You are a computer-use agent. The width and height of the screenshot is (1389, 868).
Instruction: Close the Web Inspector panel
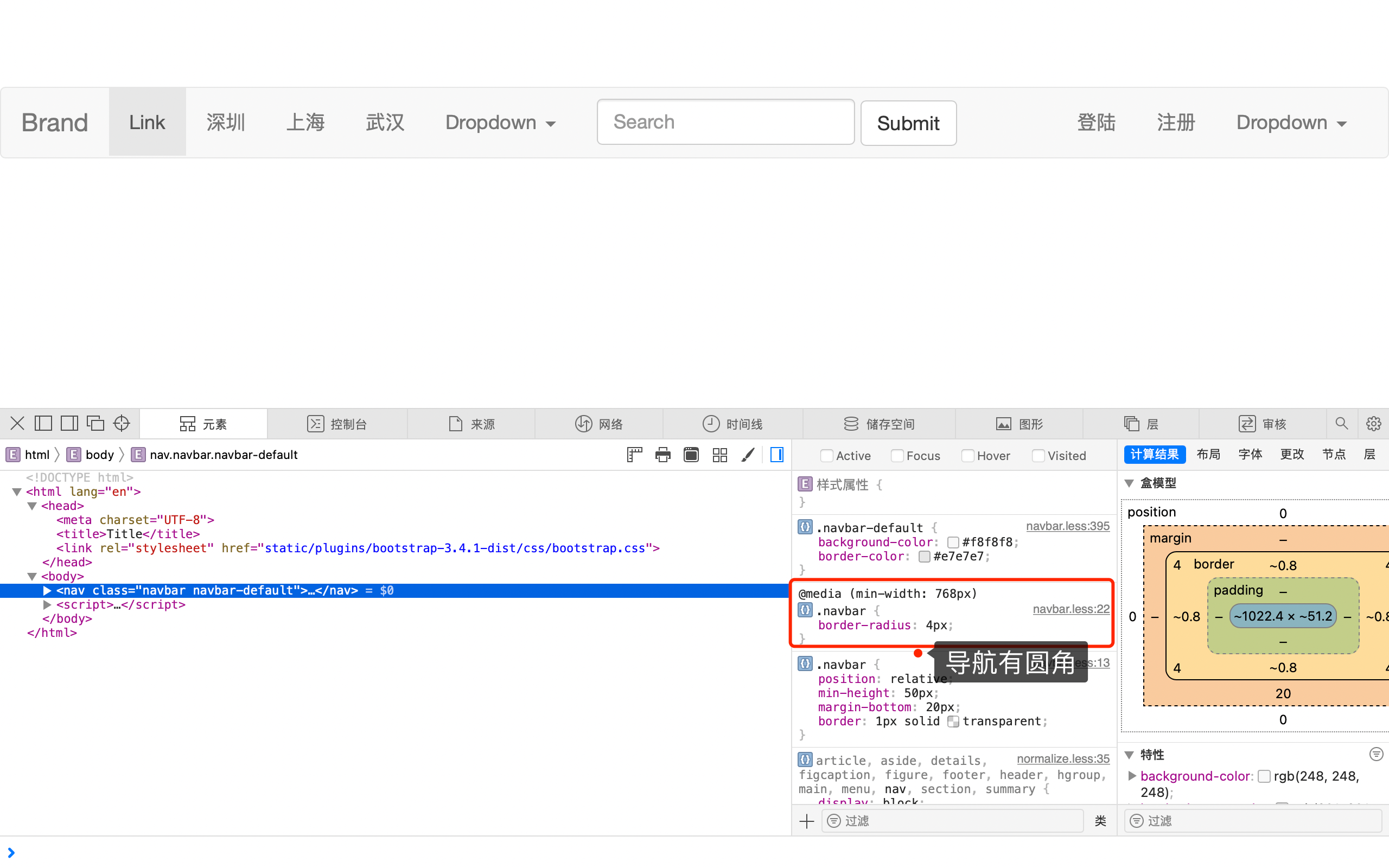[17, 424]
